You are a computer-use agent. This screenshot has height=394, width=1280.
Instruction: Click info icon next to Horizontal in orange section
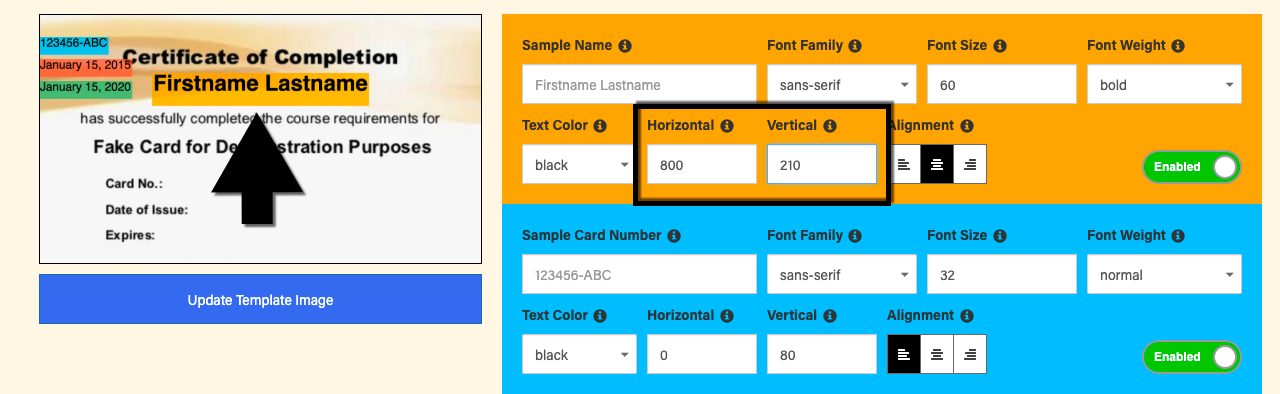pyautogui.click(x=727, y=126)
